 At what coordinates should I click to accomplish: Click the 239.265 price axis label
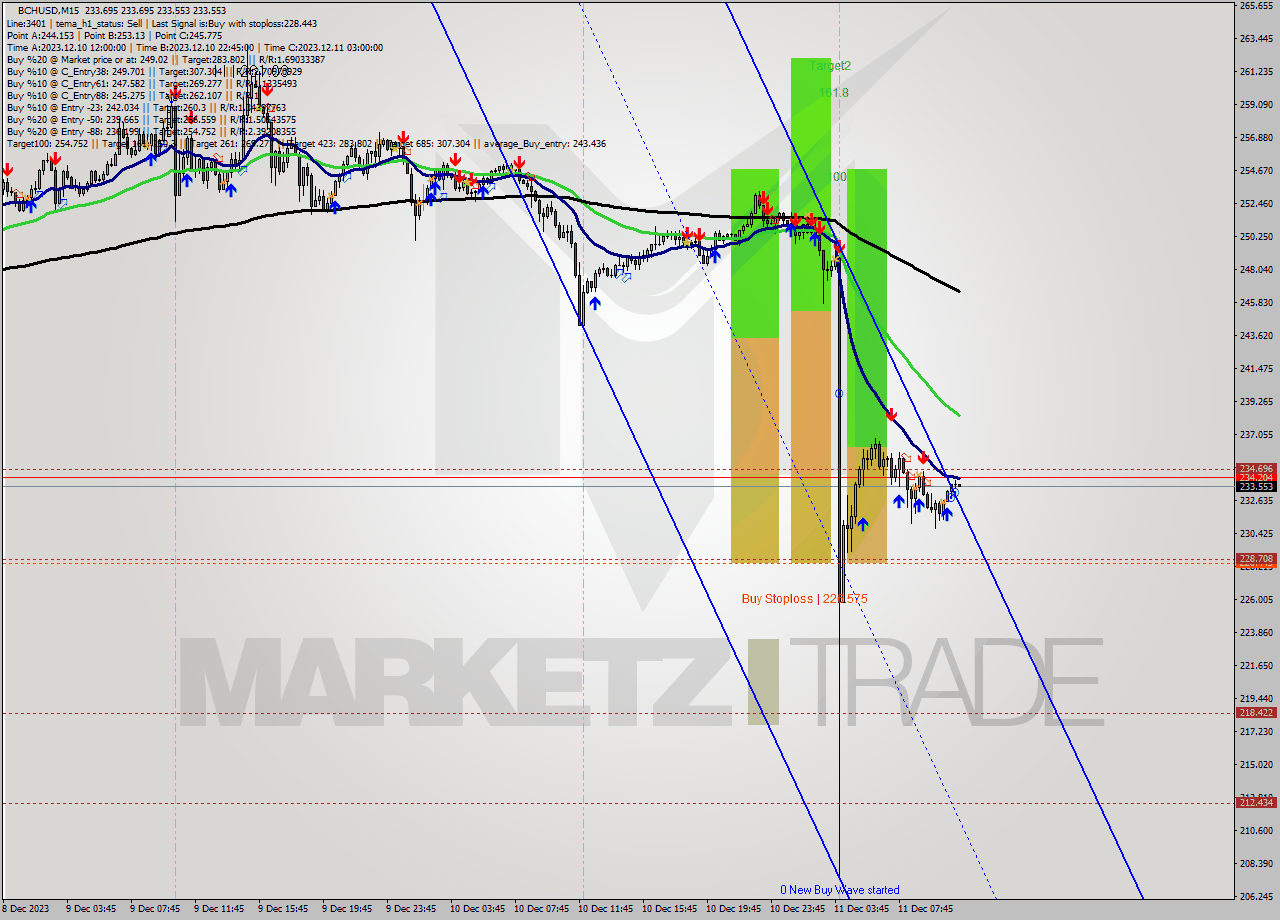(1256, 401)
